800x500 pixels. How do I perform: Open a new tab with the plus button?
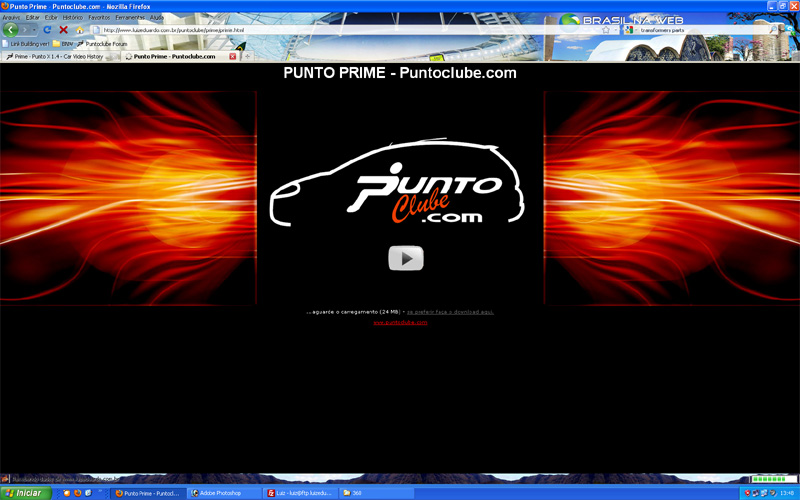247,57
